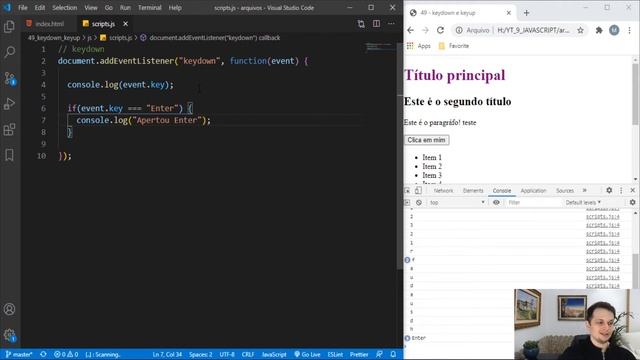
Task: Change indentation via Spaces: 2
Action: [x=200, y=354]
